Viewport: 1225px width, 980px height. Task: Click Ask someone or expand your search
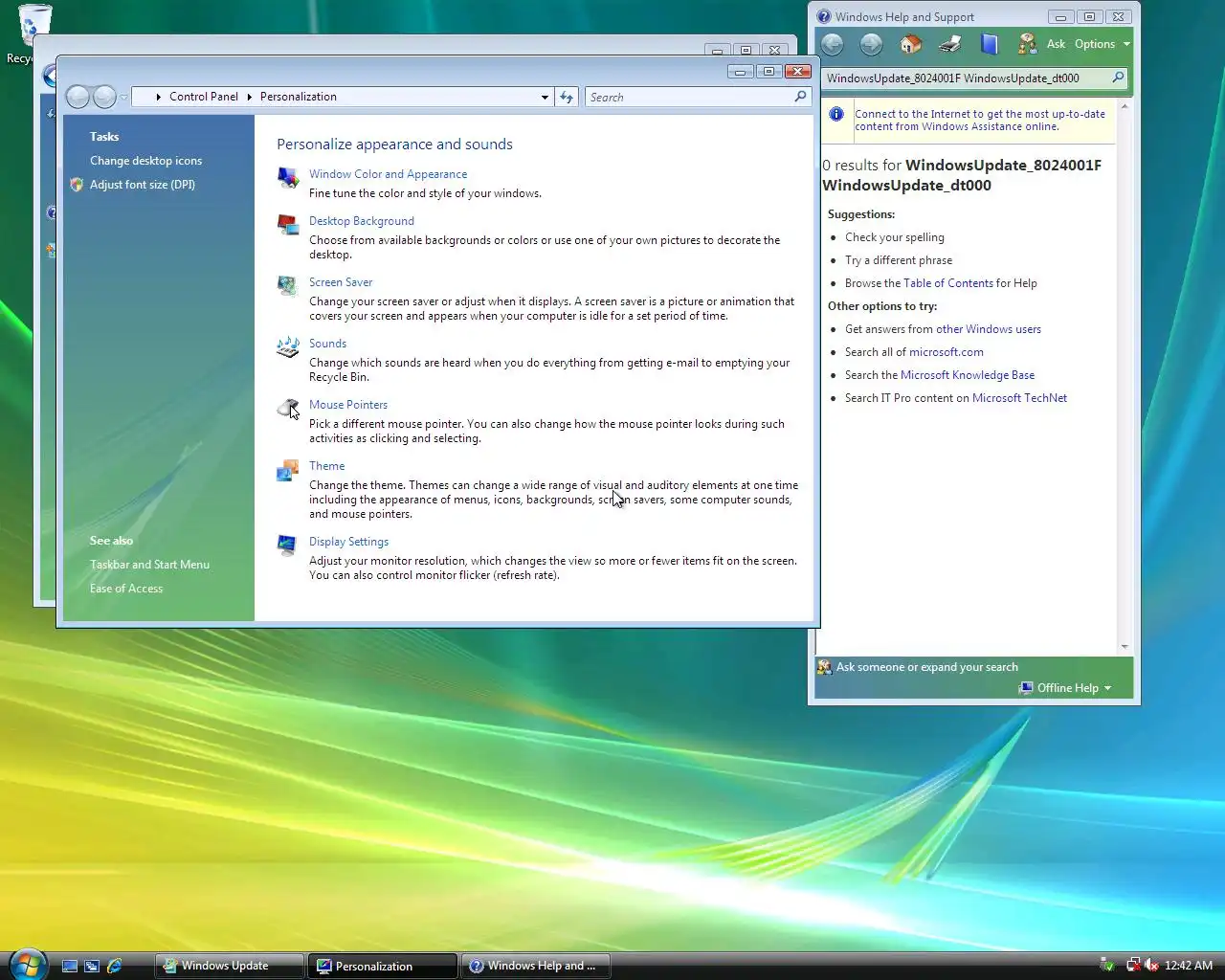(x=927, y=667)
